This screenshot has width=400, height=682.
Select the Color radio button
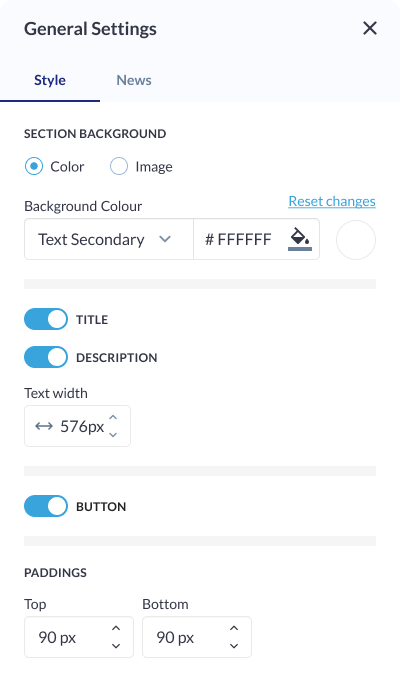(34, 166)
